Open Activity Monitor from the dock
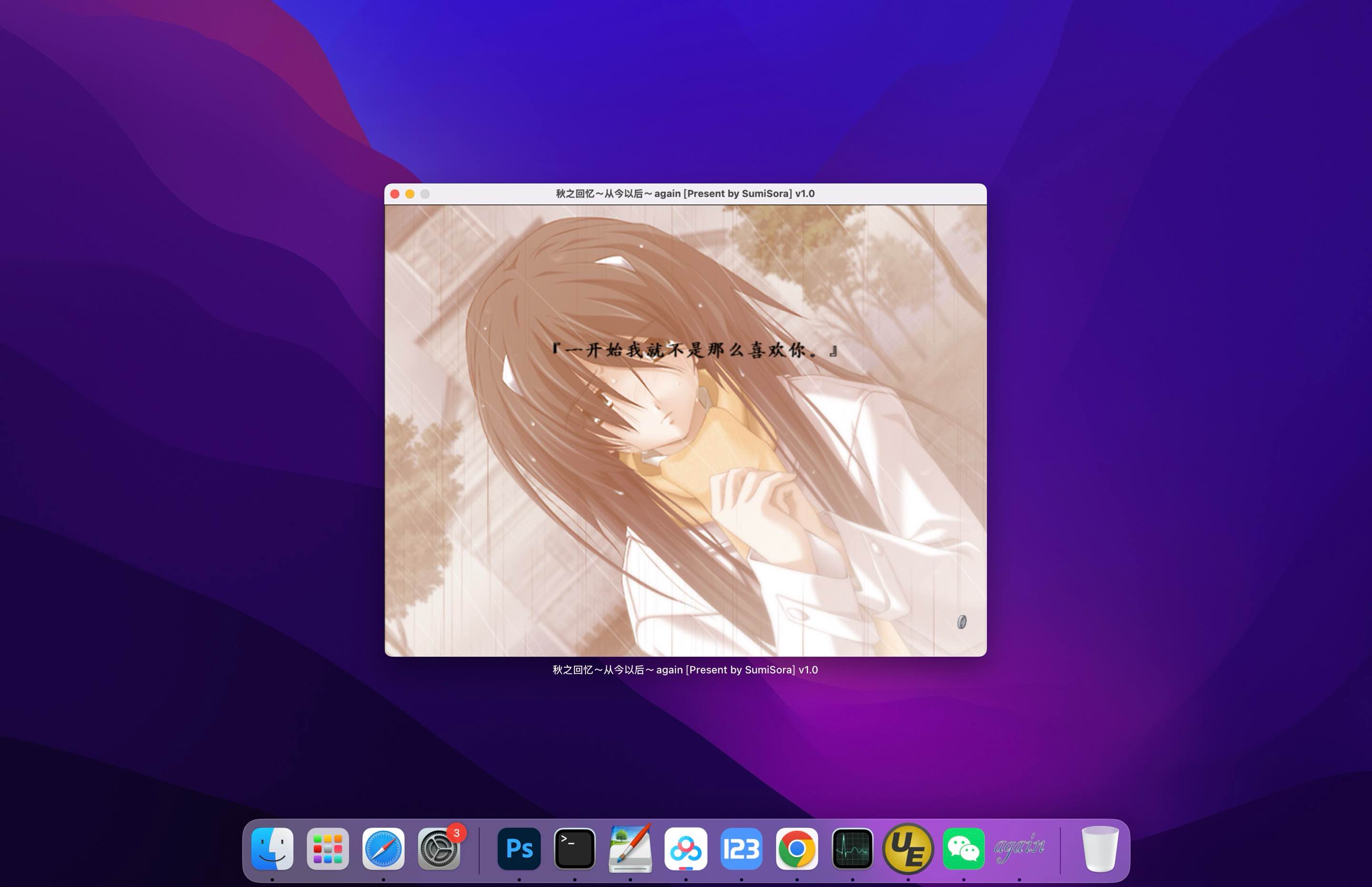This screenshot has height=887, width=1372. click(x=852, y=848)
